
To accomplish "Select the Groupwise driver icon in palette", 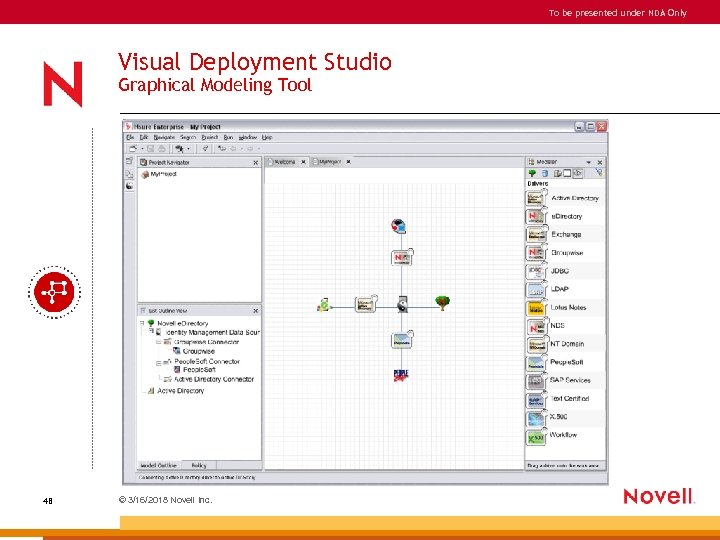I will coord(535,253).
